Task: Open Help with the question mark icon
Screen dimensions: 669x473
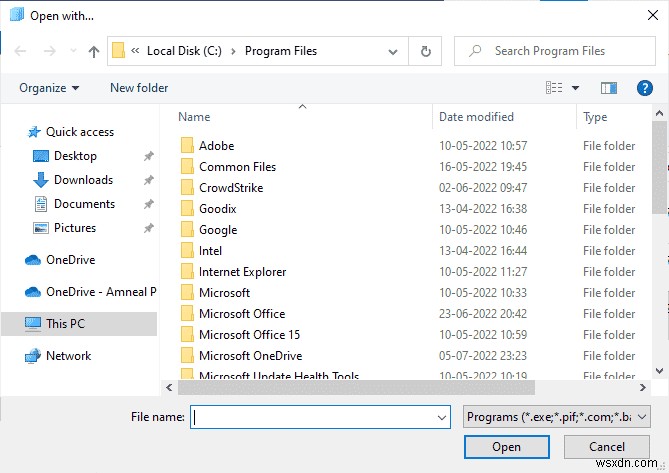Action: point(644,88)
